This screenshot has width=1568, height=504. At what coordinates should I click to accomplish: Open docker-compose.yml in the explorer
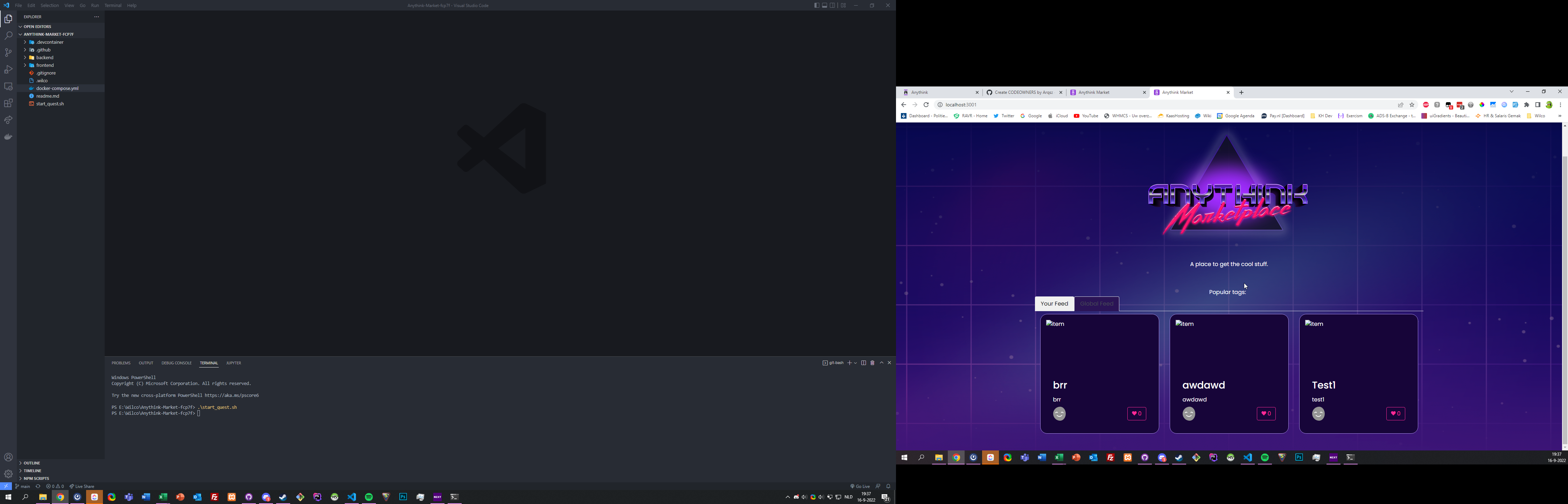coord(57,88)
